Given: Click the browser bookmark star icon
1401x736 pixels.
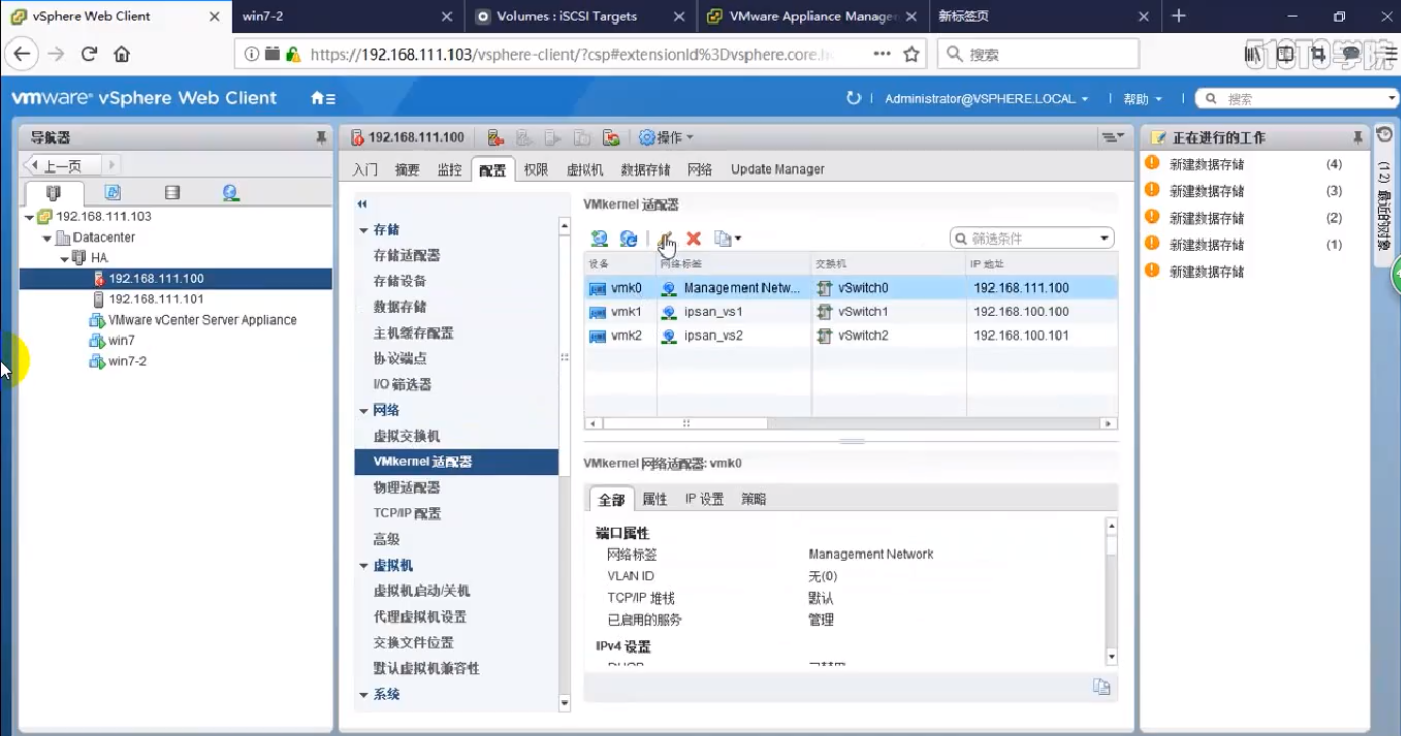Looking at the screenshot, I should 911,54.
